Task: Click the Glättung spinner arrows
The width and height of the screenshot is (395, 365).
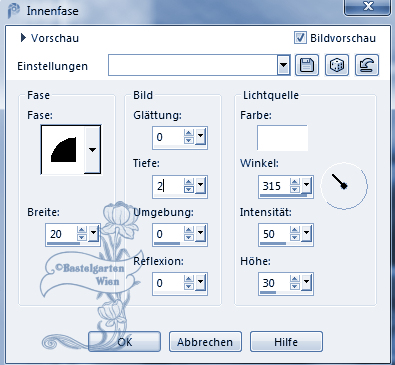Action: click(189, 137)
